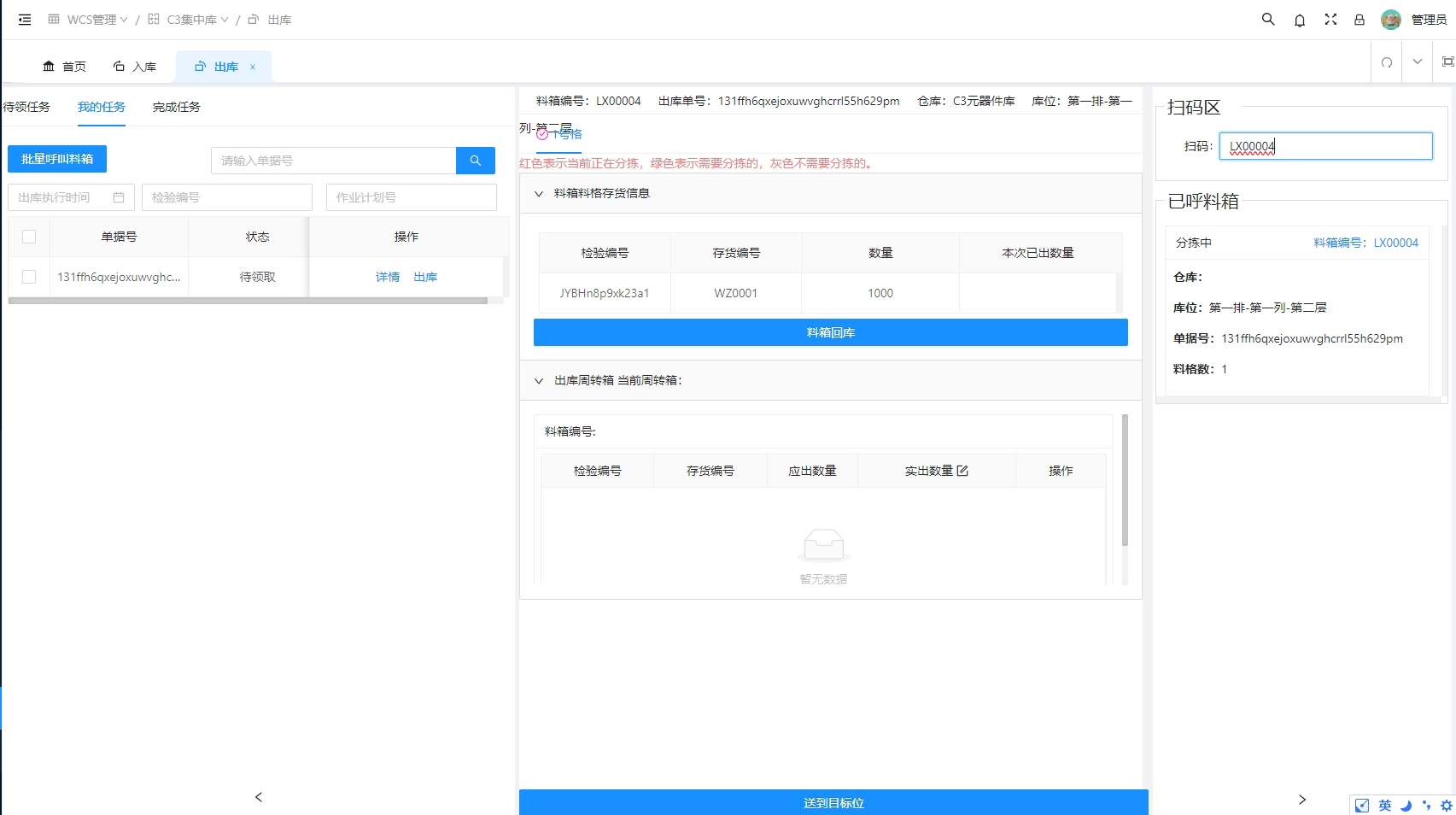Open the administrator avatar menu
This screenshot has height=815, width=1456.
pos(1391,20)
